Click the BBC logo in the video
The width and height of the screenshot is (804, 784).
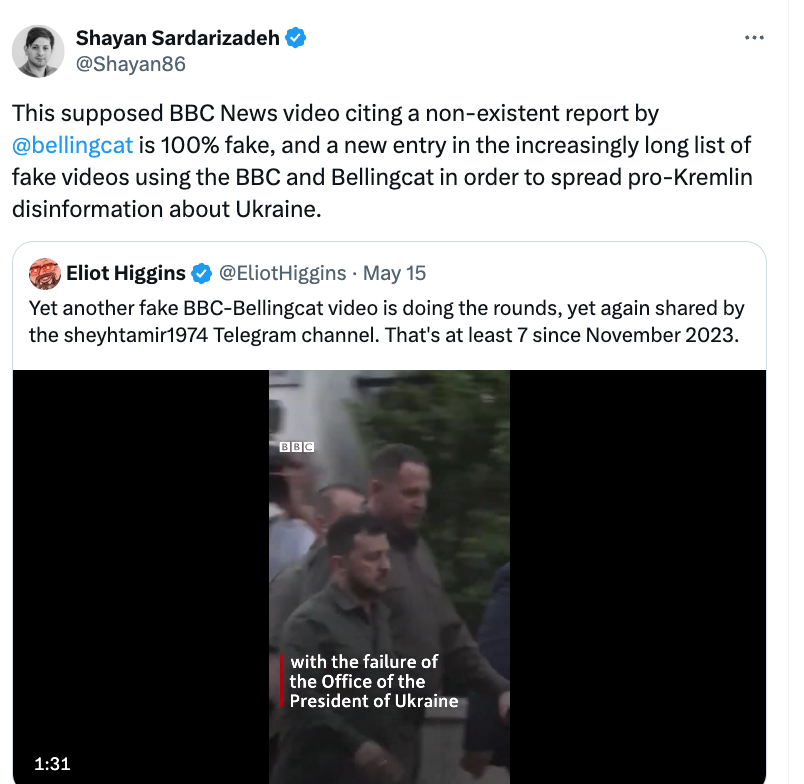[x=296, y=447]
